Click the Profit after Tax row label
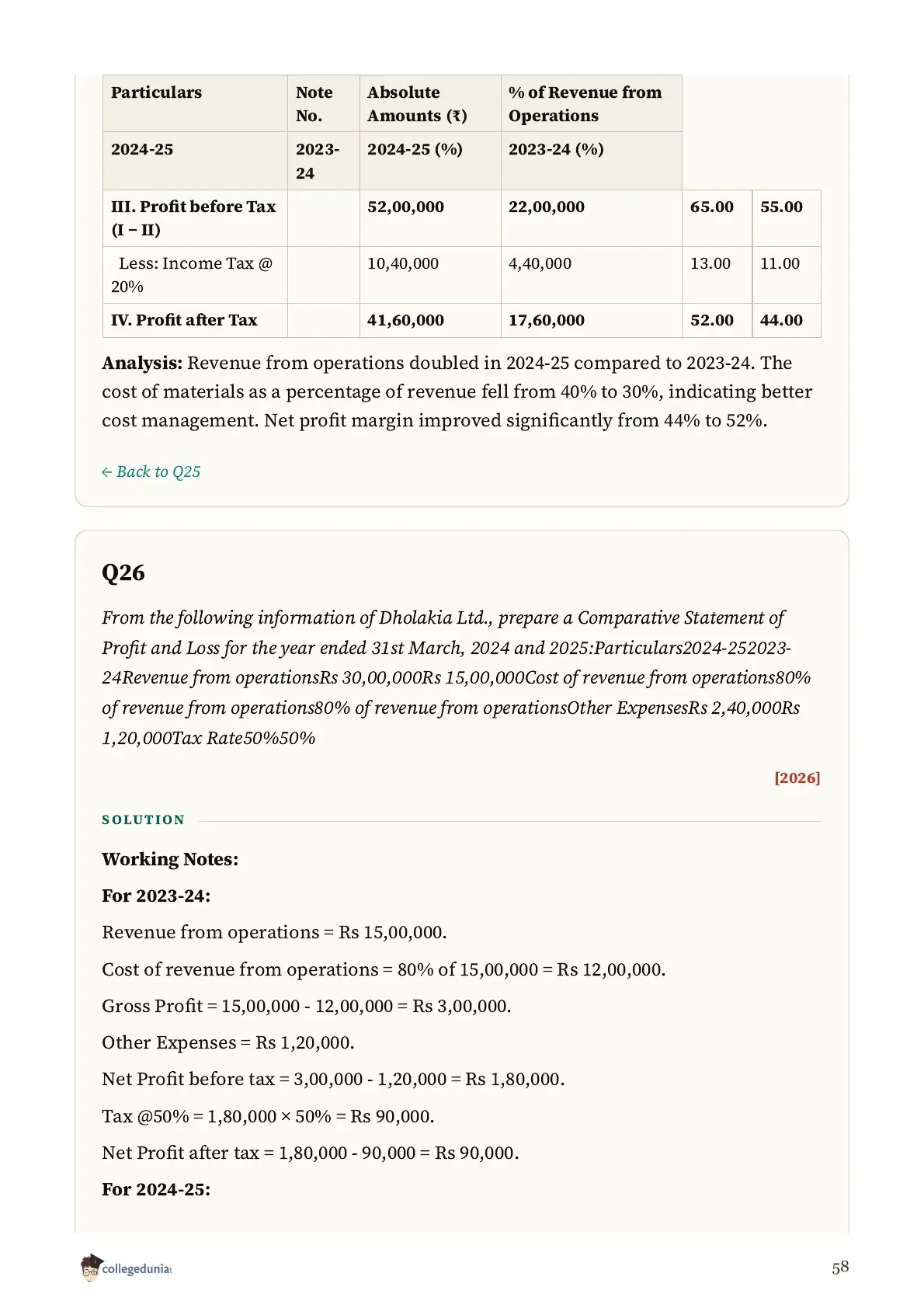Viewport: 924px width, 1308px height. (184, 320)
